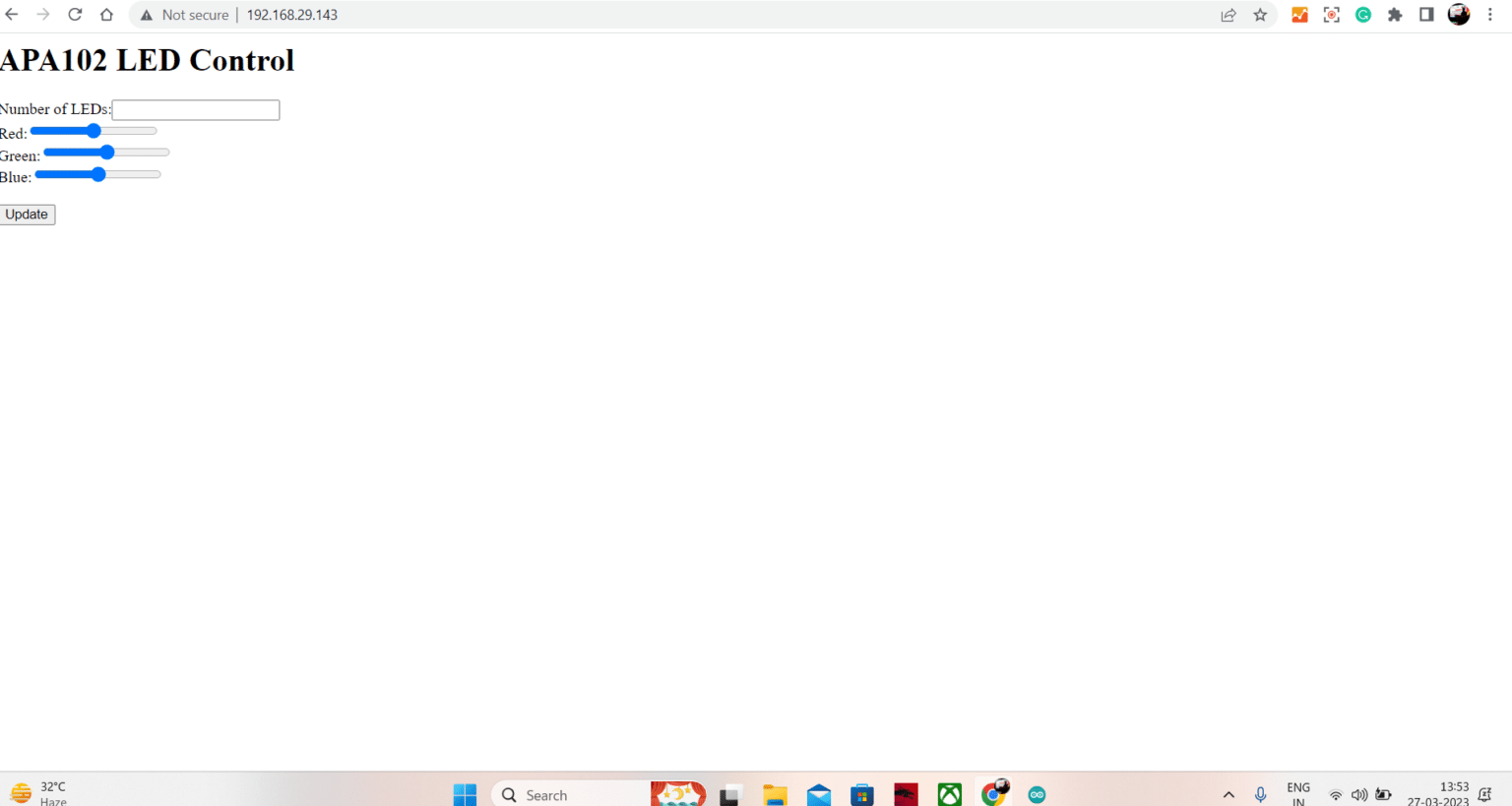
Task: Reload the page with the refresh icon
Action: coord(75,15)
